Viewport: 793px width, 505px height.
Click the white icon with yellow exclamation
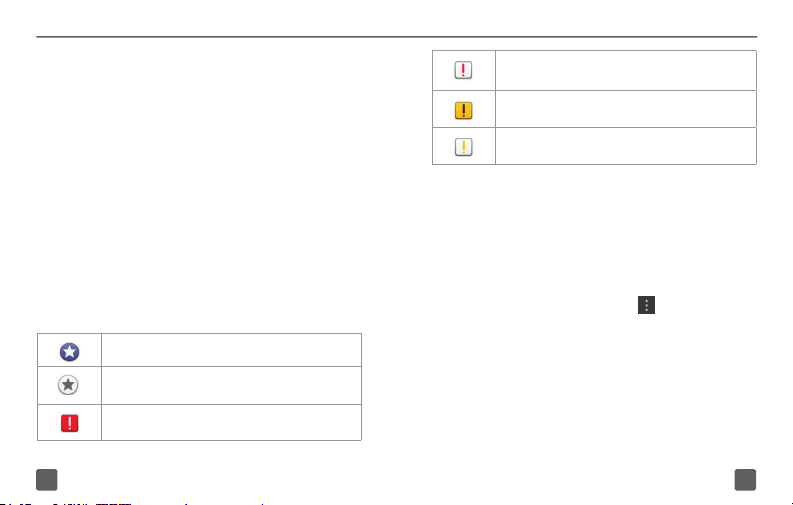(463, 147)
